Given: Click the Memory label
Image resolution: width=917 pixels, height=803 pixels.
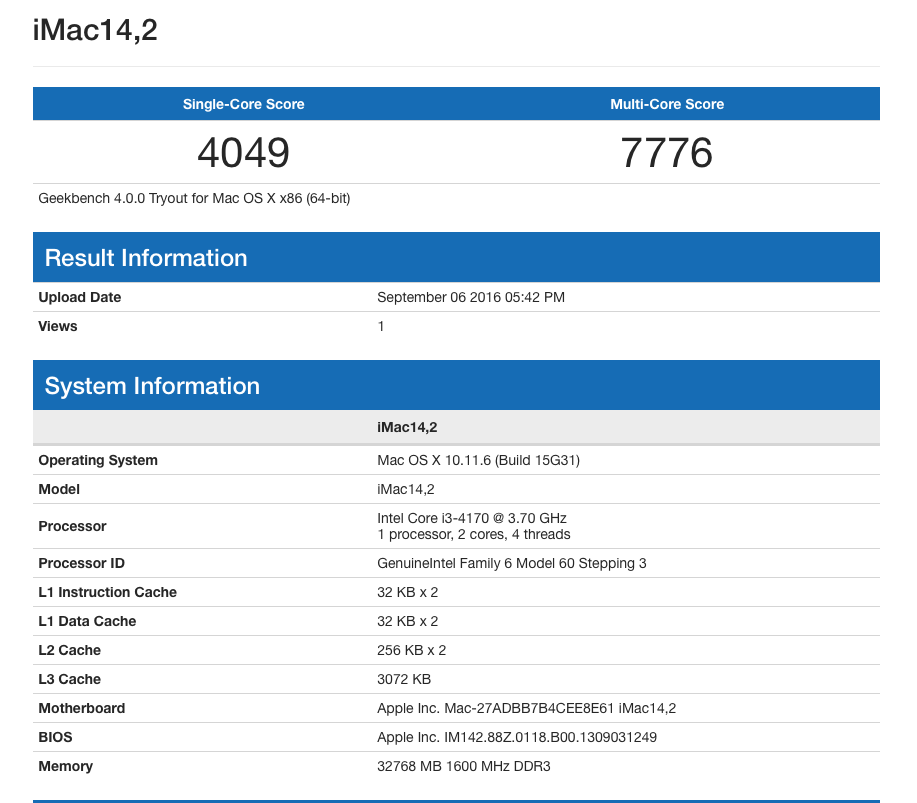Looking at the screenshot, I should click(x=66, y=766).
